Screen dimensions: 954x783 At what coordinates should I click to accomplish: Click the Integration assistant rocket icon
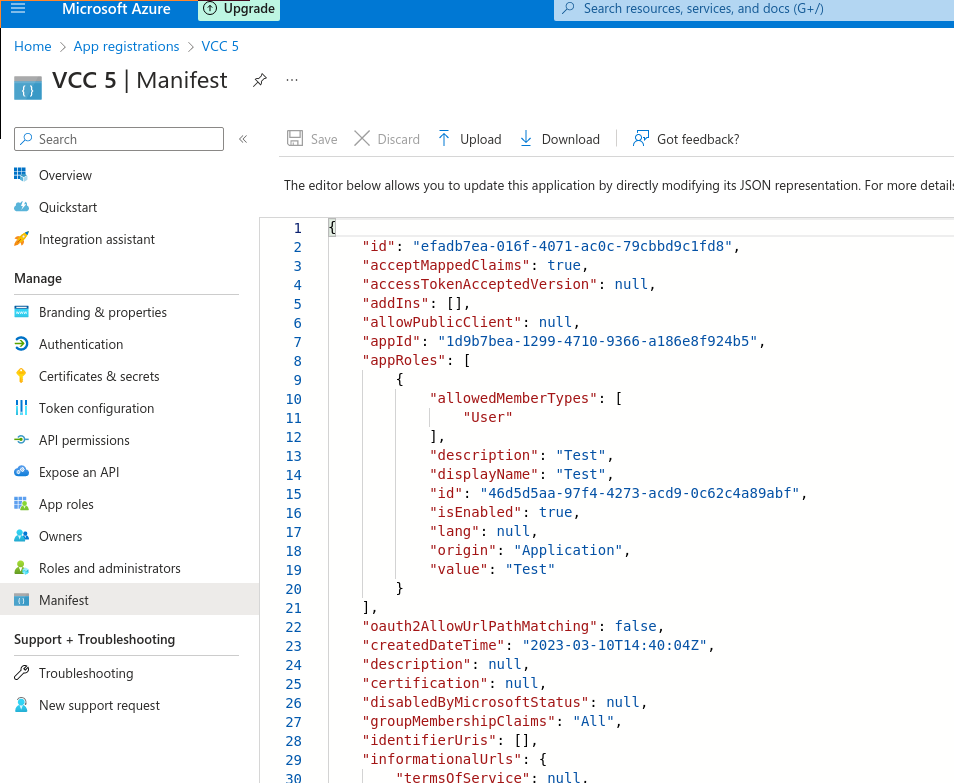coord(21,239)
